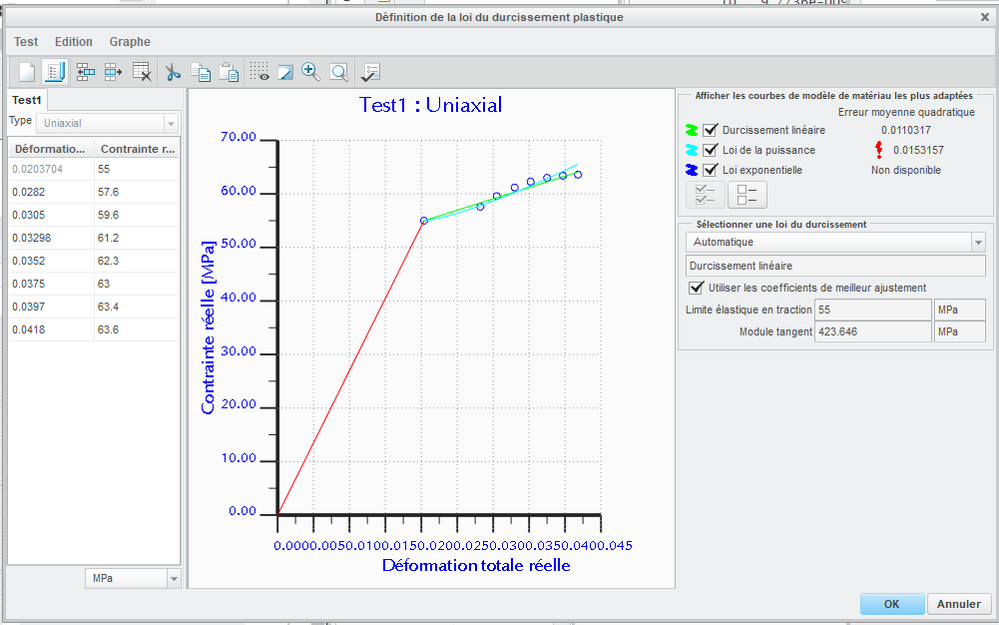Screen dimensions: 999x625
Task: Click the green linear hardening color swatch
Action: point(690,130)
